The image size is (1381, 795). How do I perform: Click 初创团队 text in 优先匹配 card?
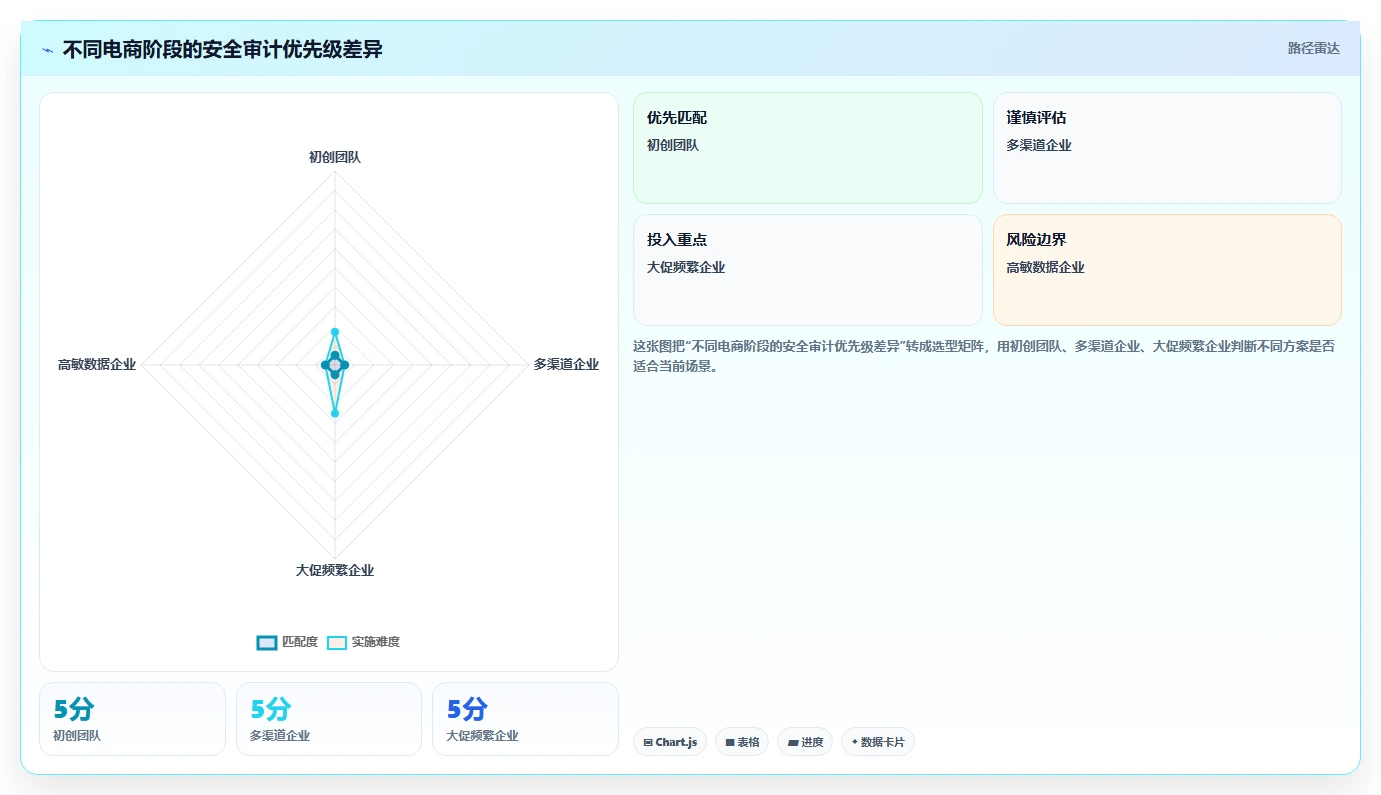pos(673,145)
